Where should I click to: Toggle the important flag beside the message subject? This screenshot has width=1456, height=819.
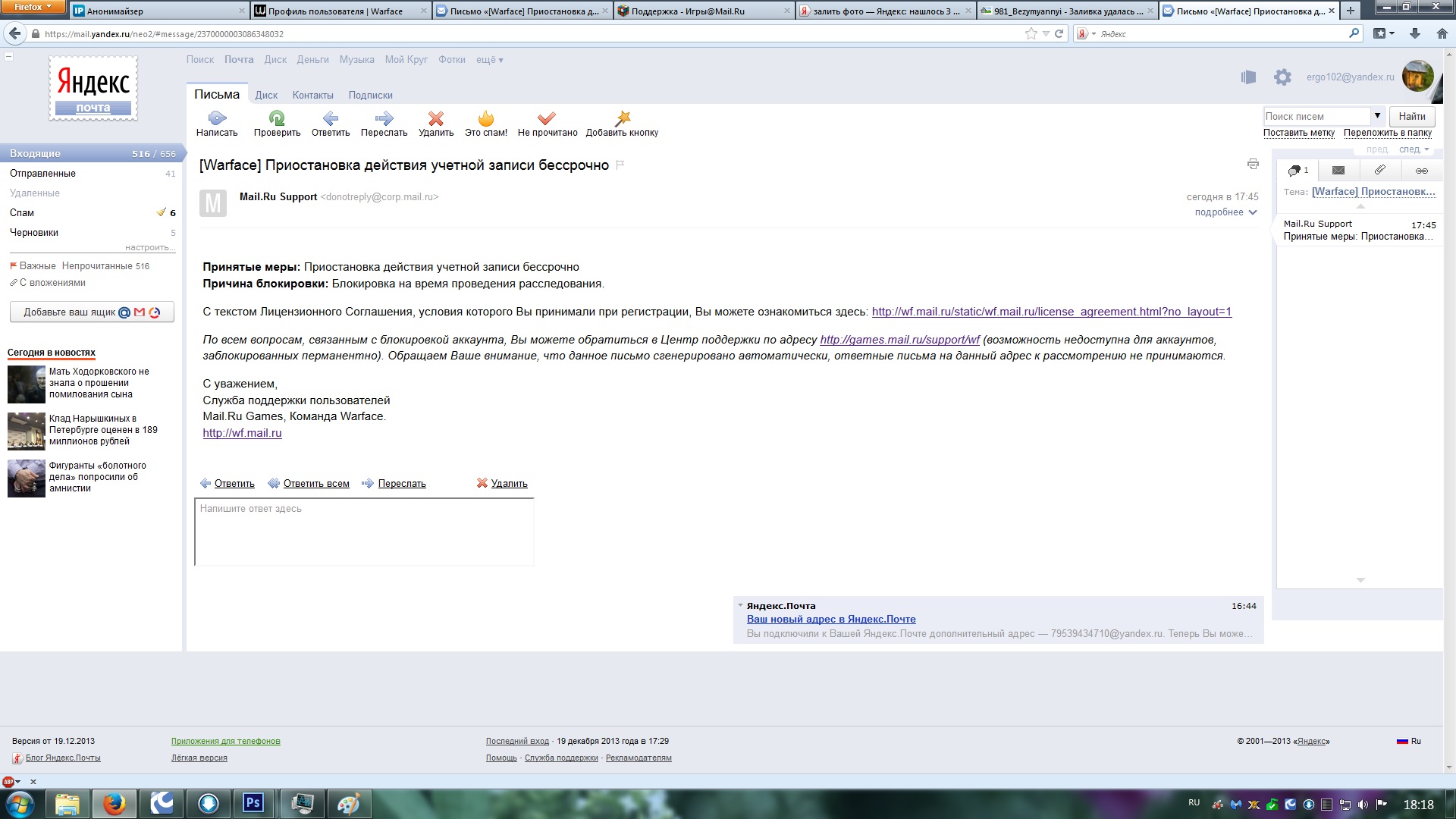pos(620,165)
